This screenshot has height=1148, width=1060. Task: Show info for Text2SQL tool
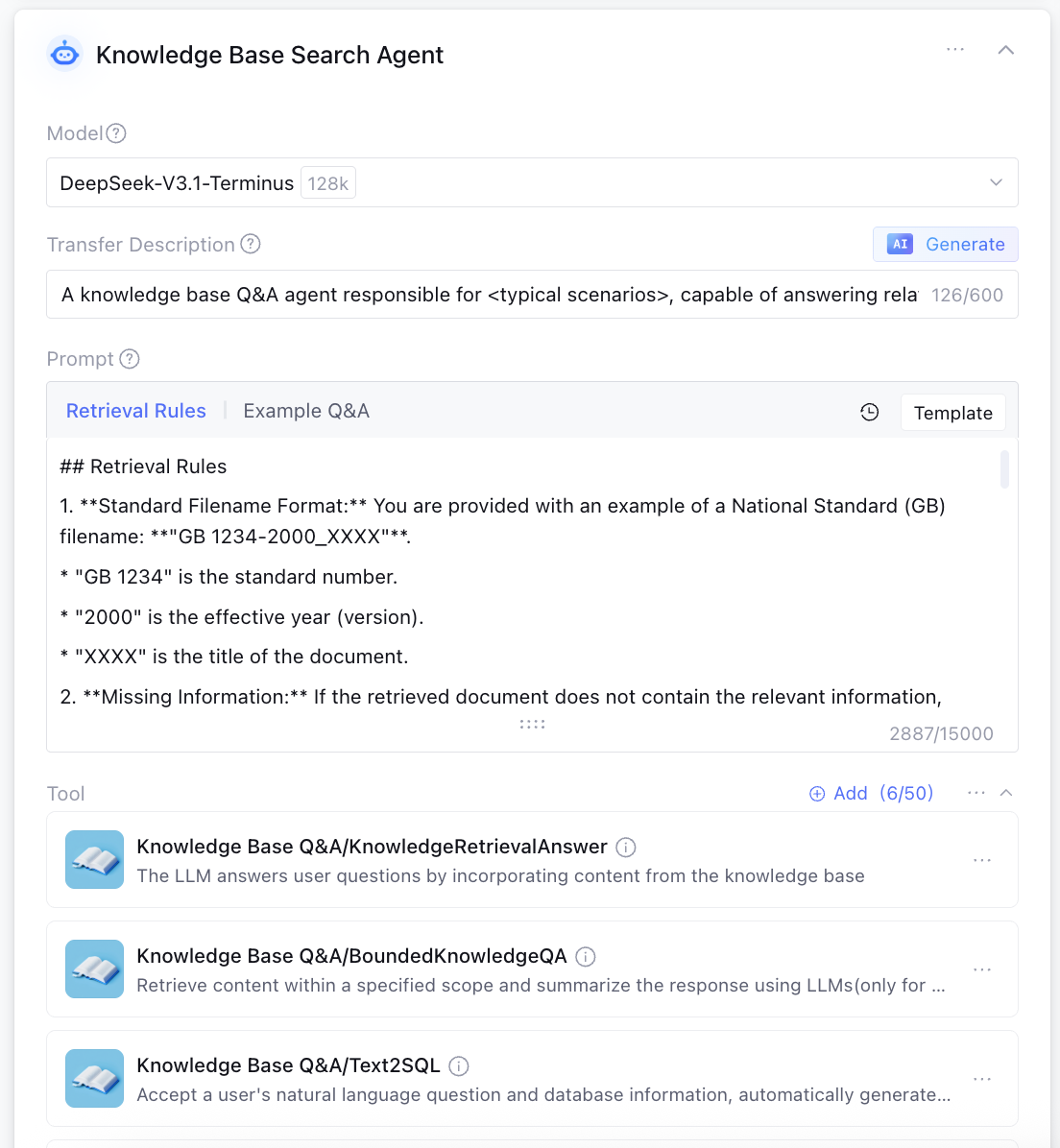tap(459, 1065)
